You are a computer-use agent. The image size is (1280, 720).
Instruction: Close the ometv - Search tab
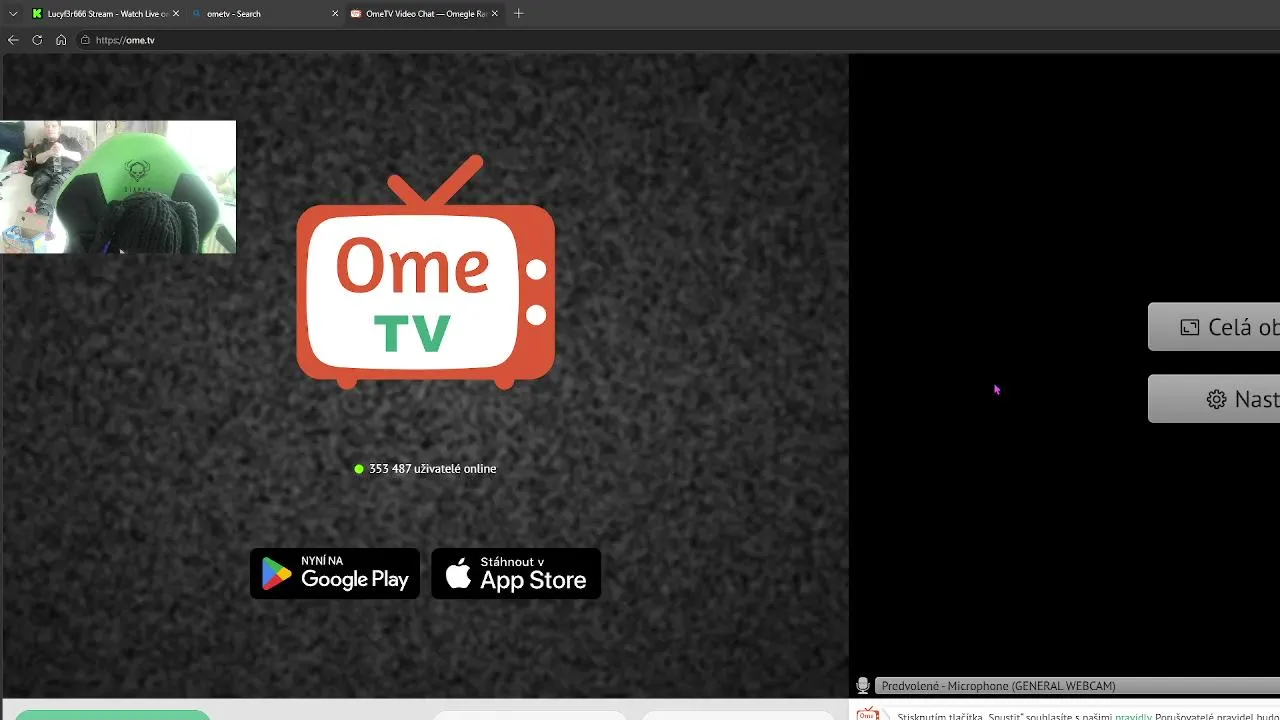click(x=334, y=14)
